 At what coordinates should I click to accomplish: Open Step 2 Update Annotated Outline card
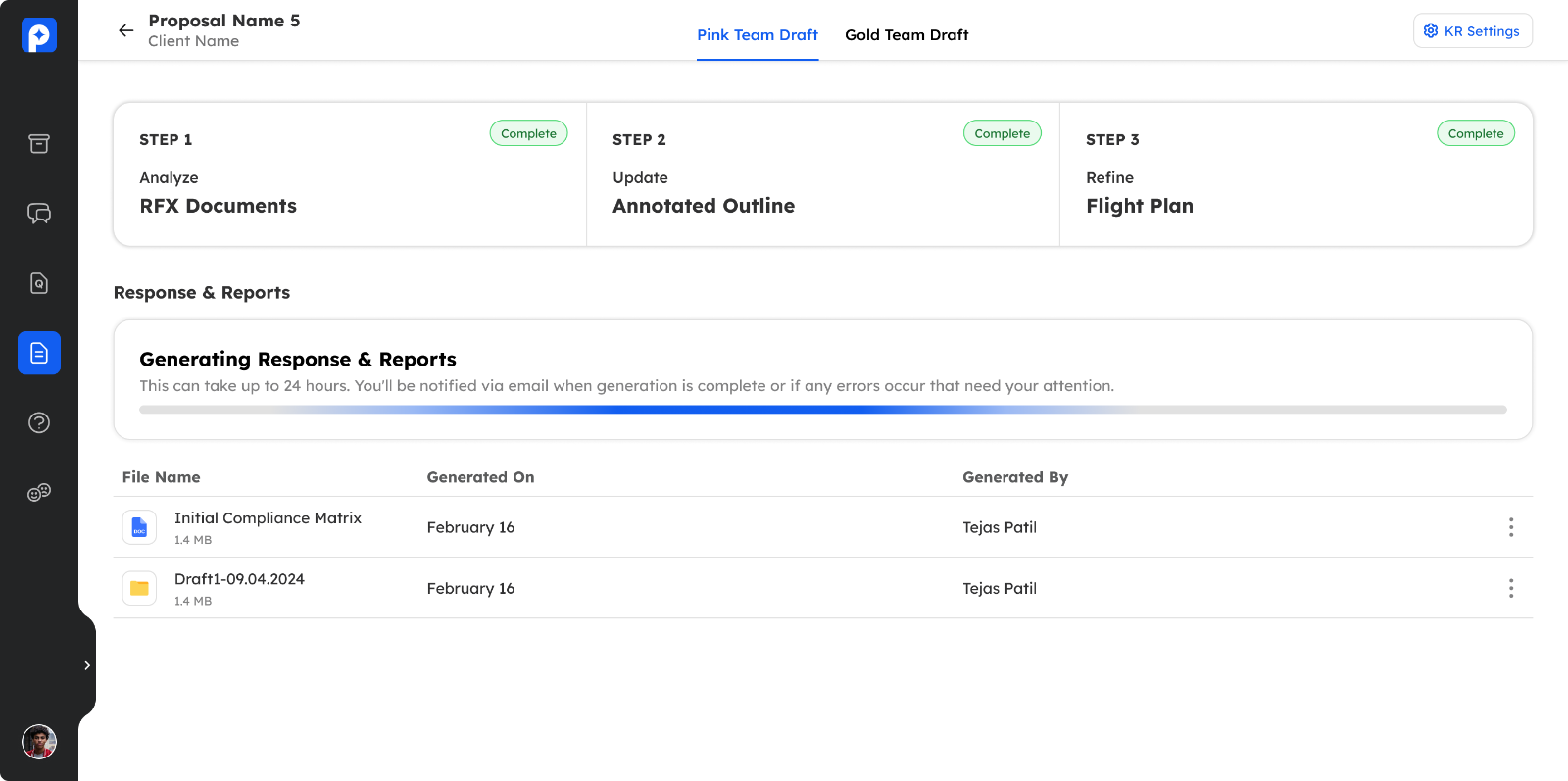coord(823,174)
